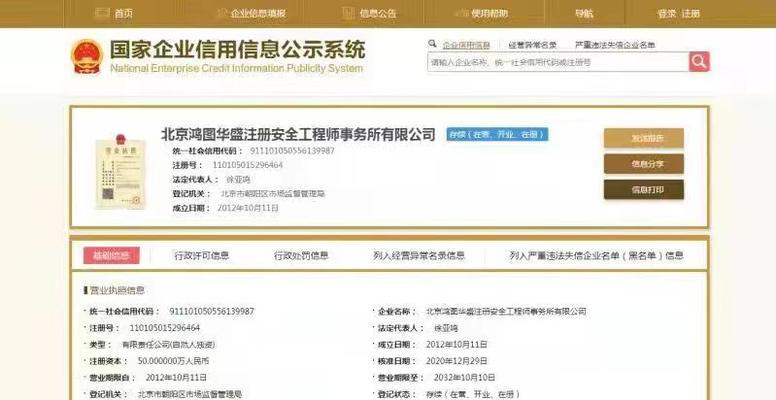Click the 营业期限自 date 2012年10月11日
The height and width of the screenshot is (400, 776).
pyautogui.click(x=176, y=377)
